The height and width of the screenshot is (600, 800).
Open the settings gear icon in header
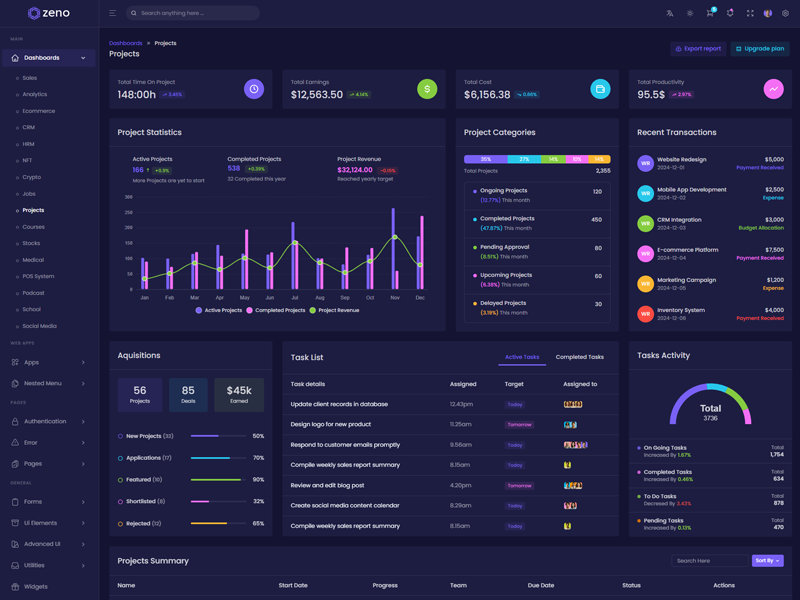786,13
